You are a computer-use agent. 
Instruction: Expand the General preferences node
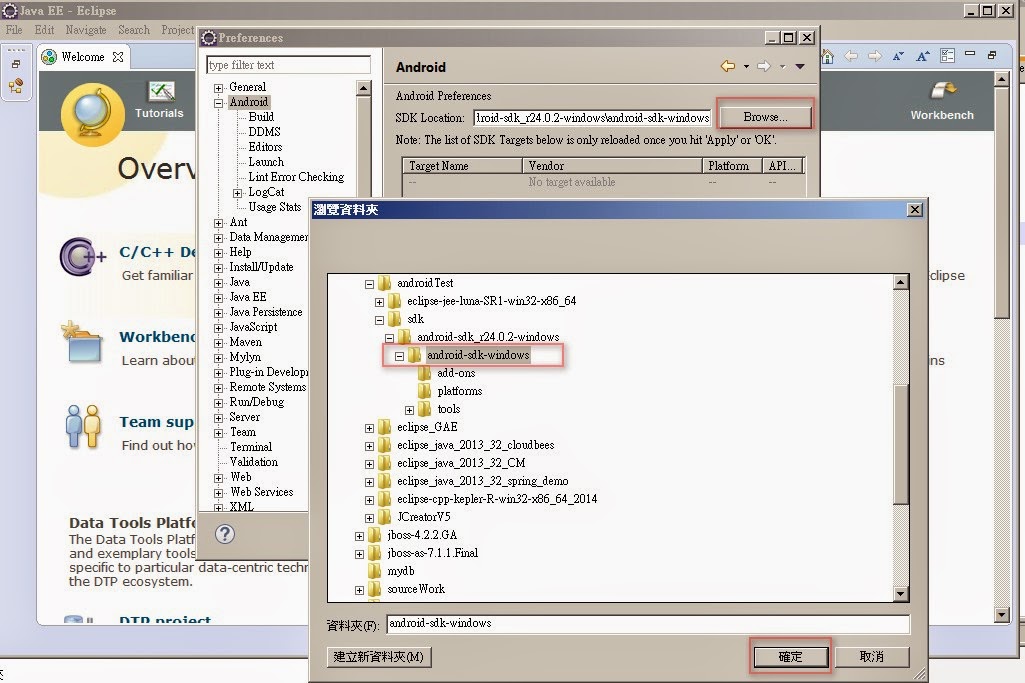pos(218,88)
